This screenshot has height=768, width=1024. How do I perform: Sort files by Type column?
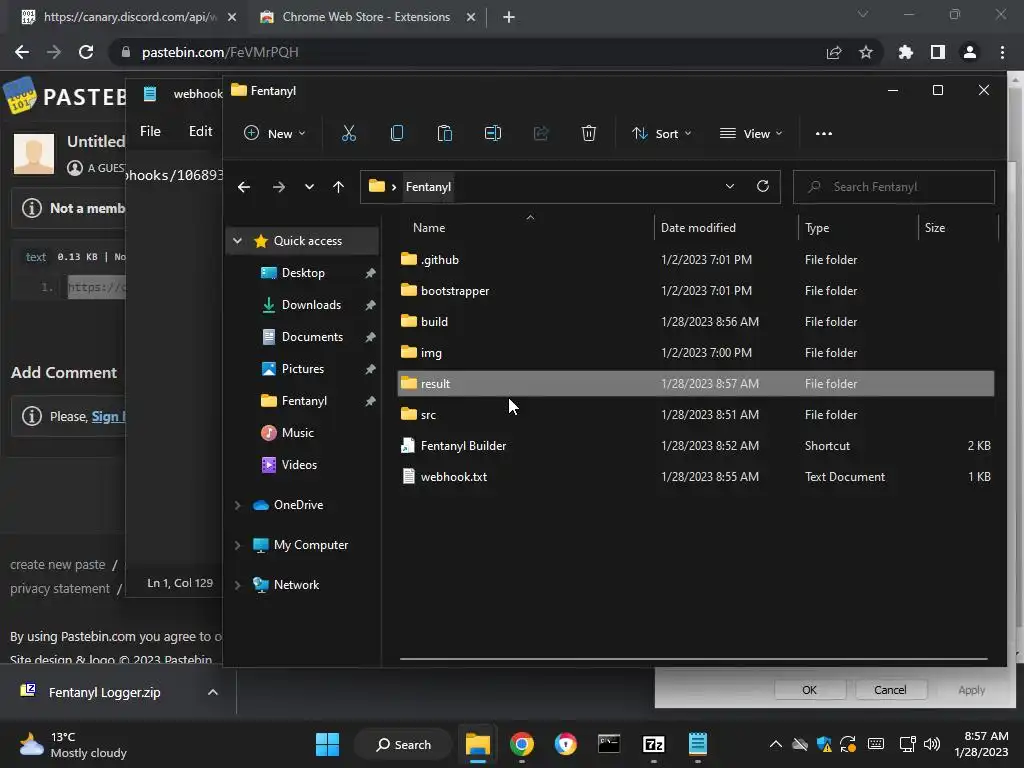[817, 228]
